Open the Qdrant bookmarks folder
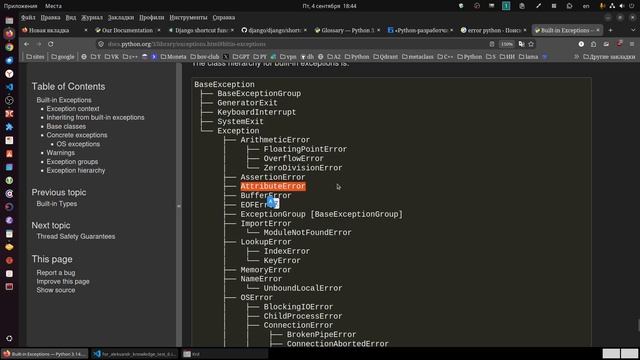The width and height of the screenshot is (640, 360). pyautogui.click(x=385, y=57)
